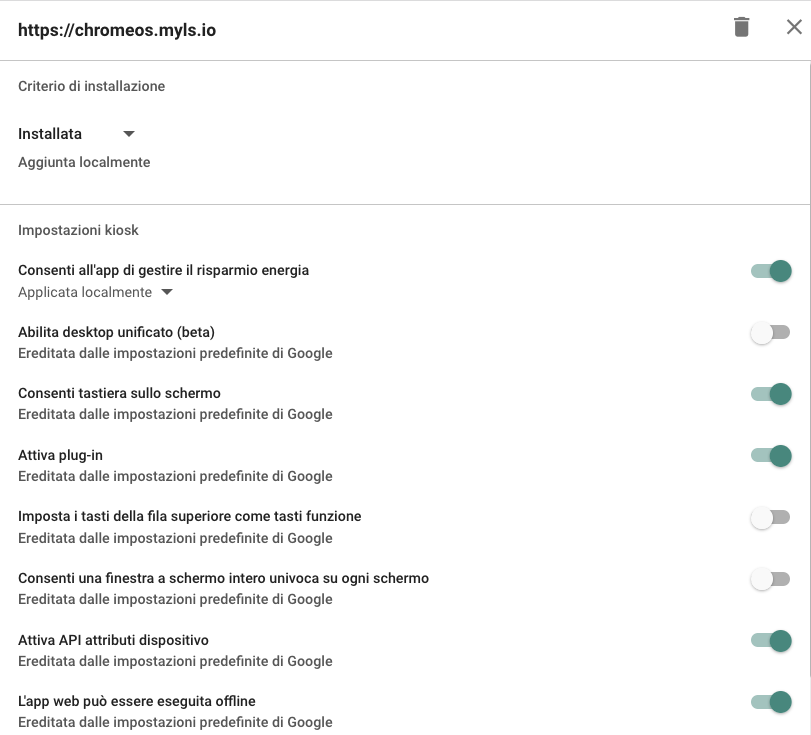
Task: Click the Criterio di installazione heading
Action: coord(92,86)
